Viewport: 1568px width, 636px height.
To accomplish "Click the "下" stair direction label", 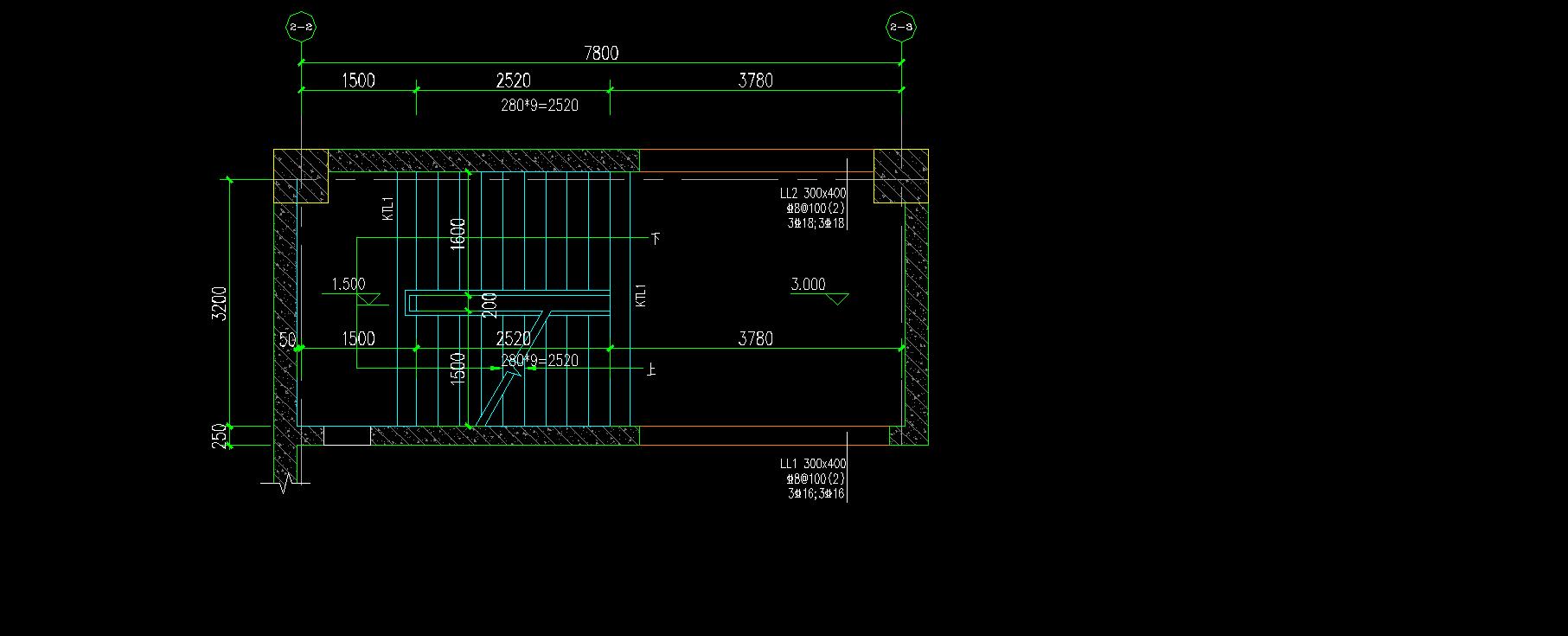I will click(x=656, y=238).
